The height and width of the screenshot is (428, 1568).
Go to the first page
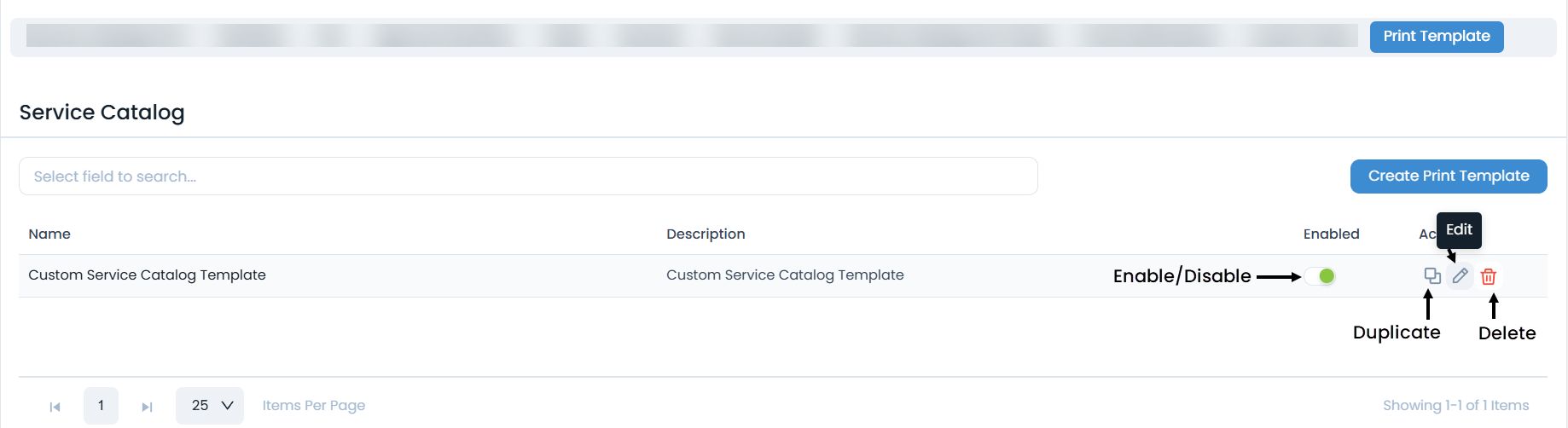click(55, 407)
